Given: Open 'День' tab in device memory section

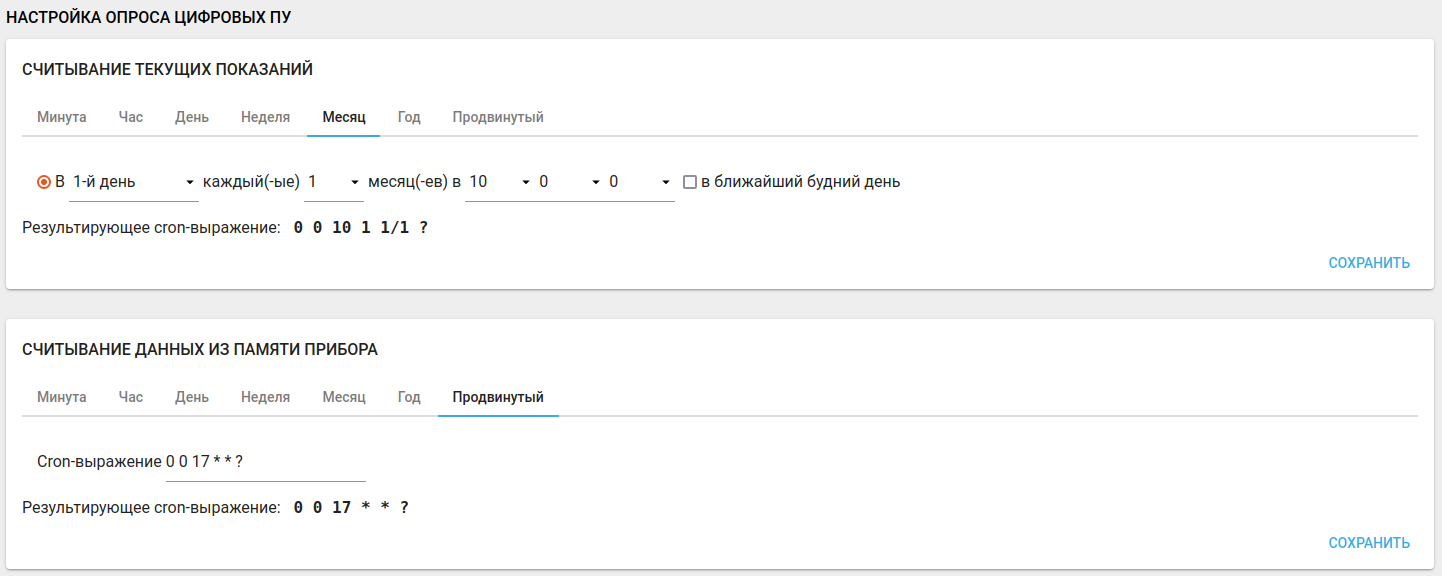Looking at the screenshot, I should pyautogui.click(x=192, y=397).
